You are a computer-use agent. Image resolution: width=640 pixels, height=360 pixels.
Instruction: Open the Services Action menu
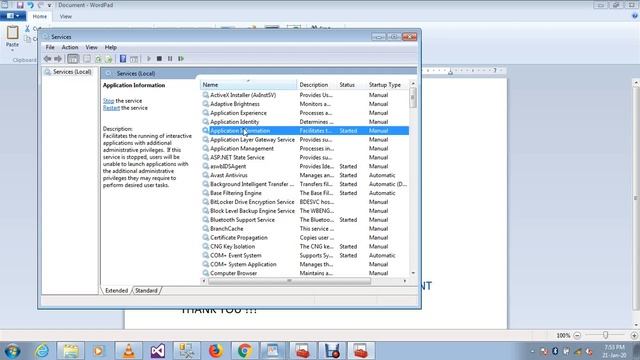tap(70, 47)
